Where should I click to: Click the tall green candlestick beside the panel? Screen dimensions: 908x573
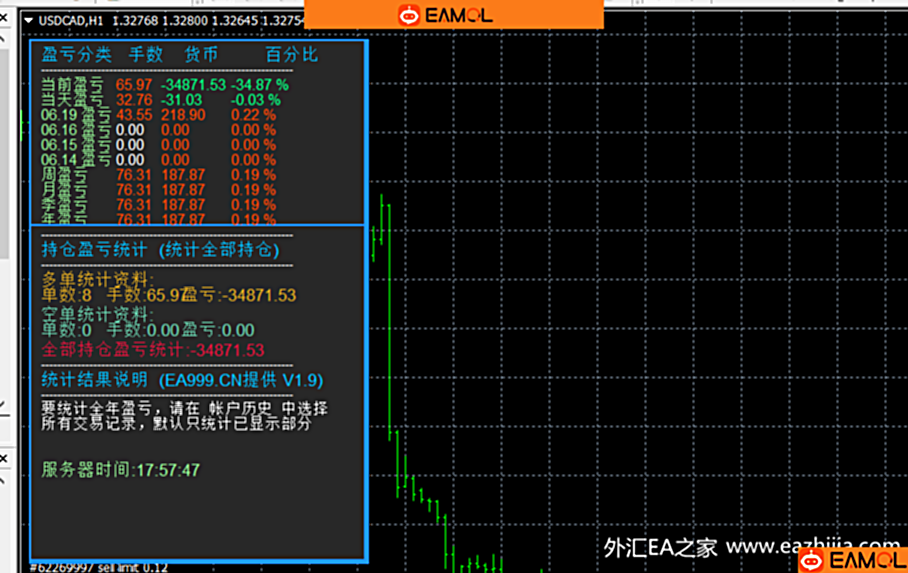click(383, 230)
